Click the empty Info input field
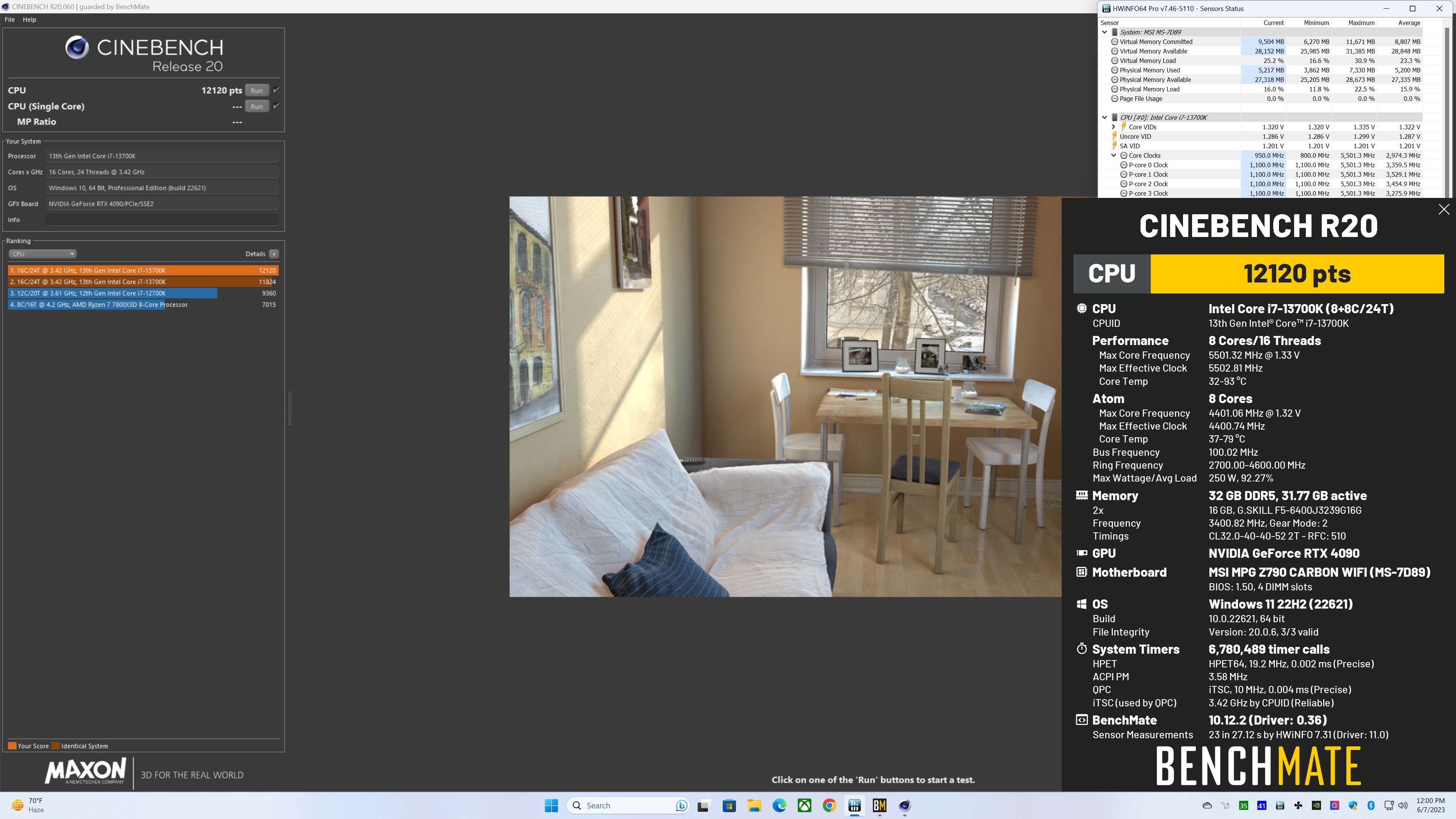Viewport: 1456px width, 819px height. coord(162,220)
